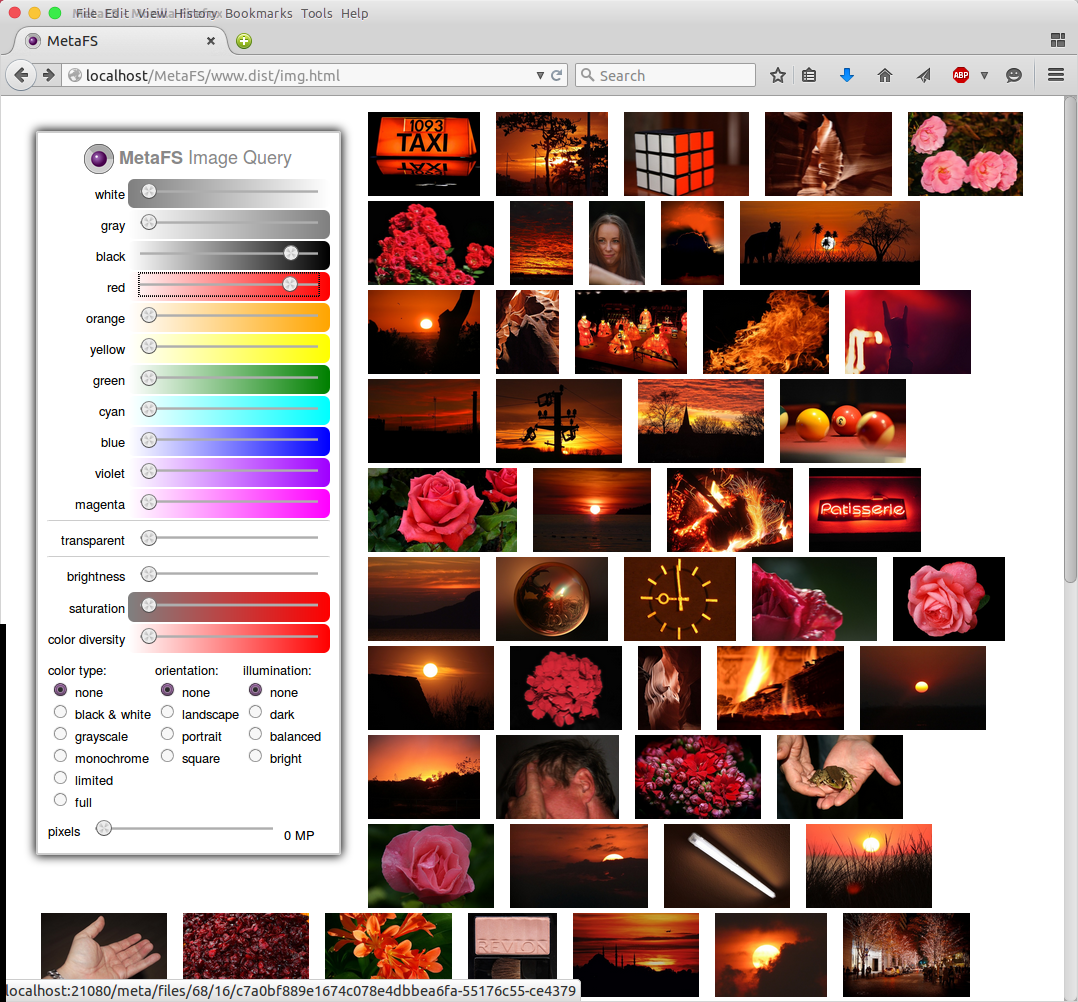Click the color diversity slider

click(x=229, y=636)
